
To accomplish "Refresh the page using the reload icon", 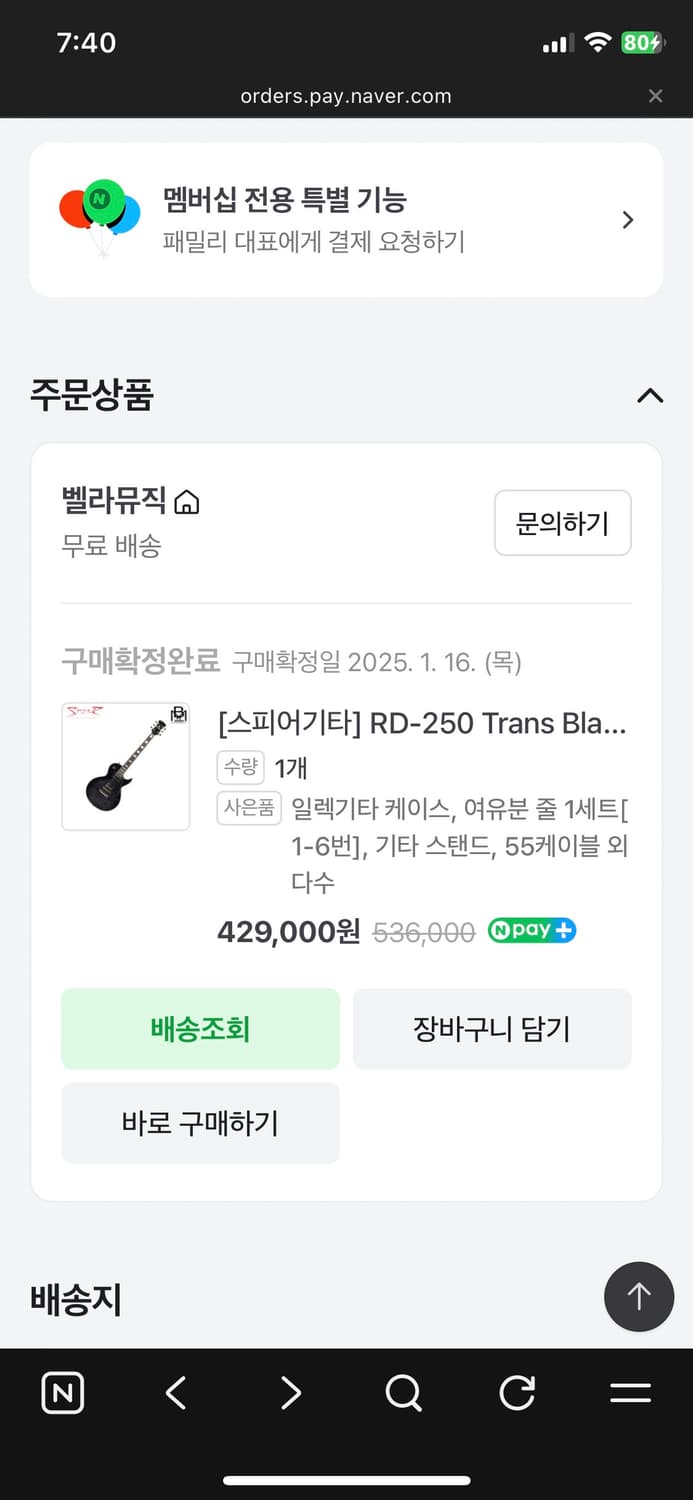I will tap(516, 1392).
